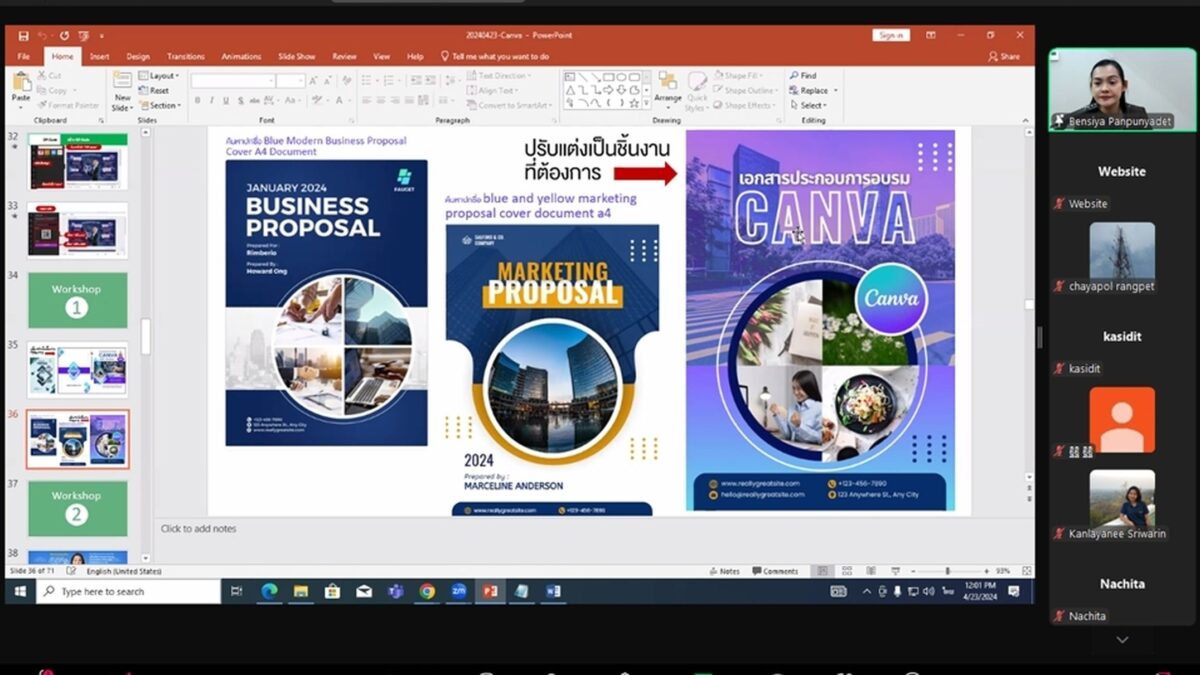Screen dimensions: 1200x675
Task: Click the Find button
Action: [803, 76]
